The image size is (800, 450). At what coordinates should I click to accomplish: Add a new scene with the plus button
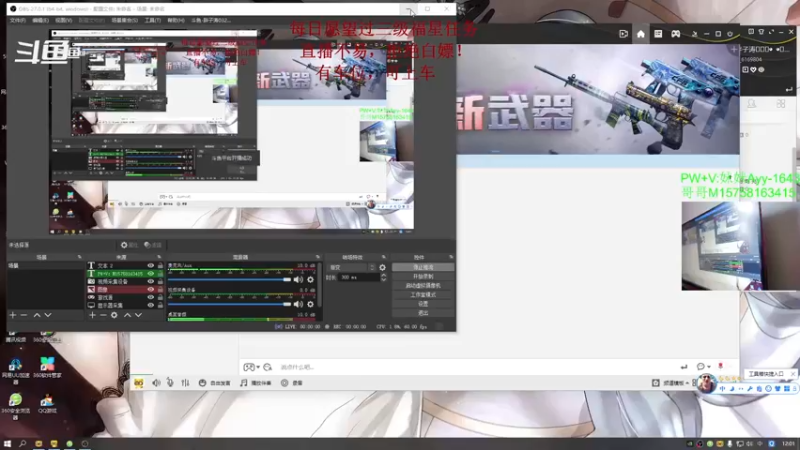click(x=13, y=315)
